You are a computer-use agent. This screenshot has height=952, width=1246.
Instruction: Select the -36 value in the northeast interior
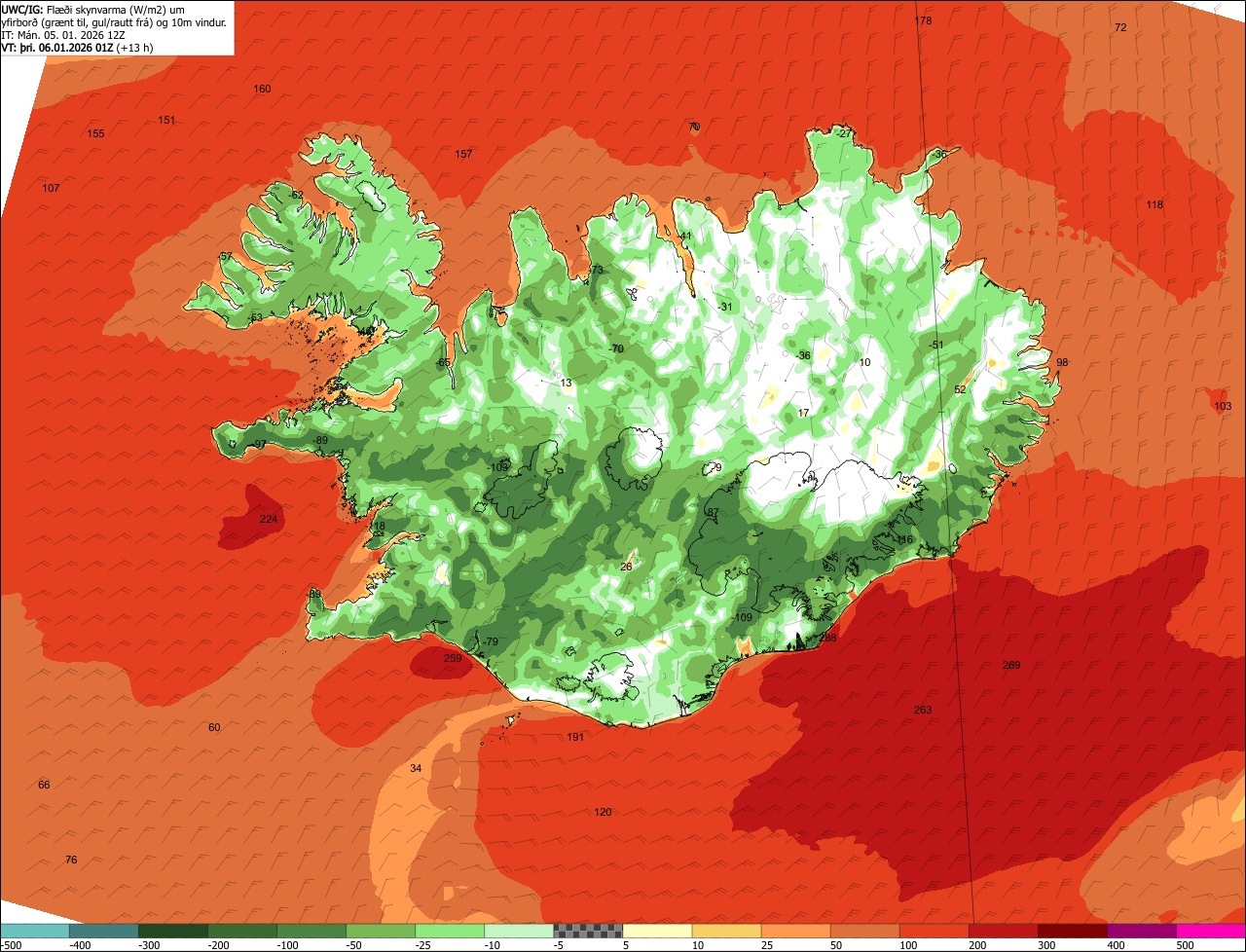click(x=802, y=355)
